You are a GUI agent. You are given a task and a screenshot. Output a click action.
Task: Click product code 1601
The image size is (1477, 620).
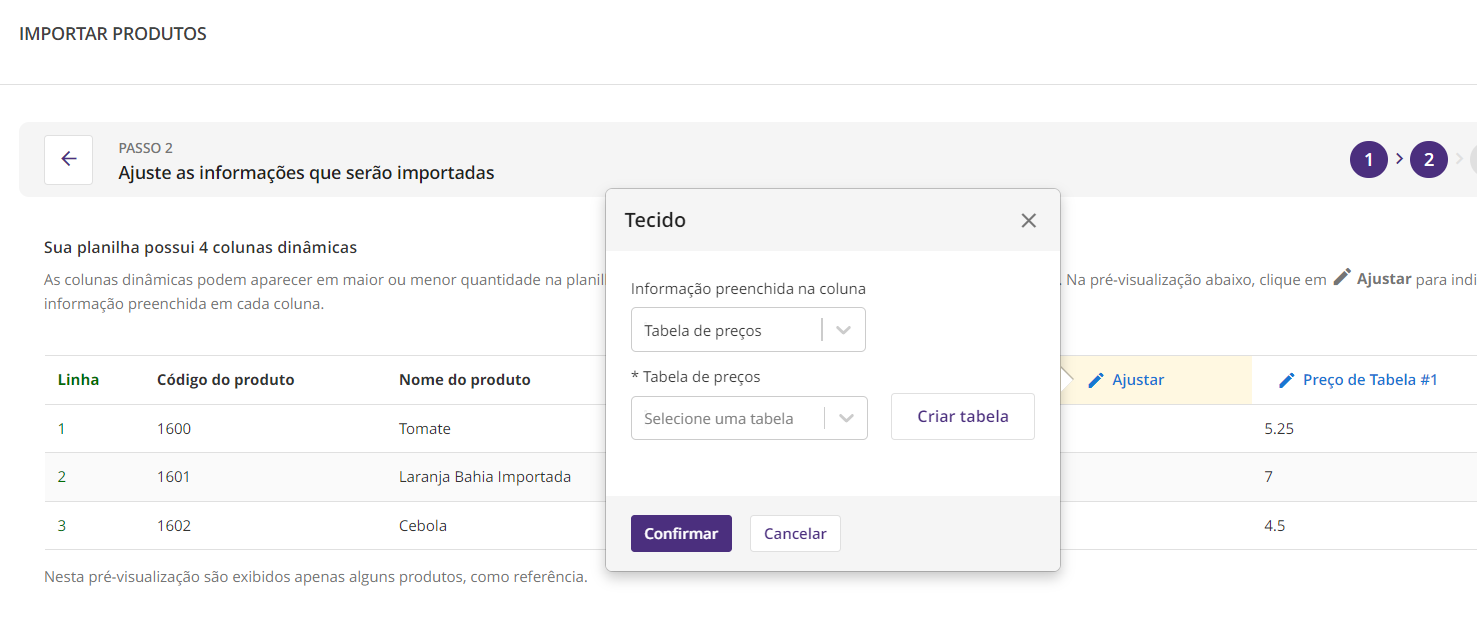click(173, 477)
